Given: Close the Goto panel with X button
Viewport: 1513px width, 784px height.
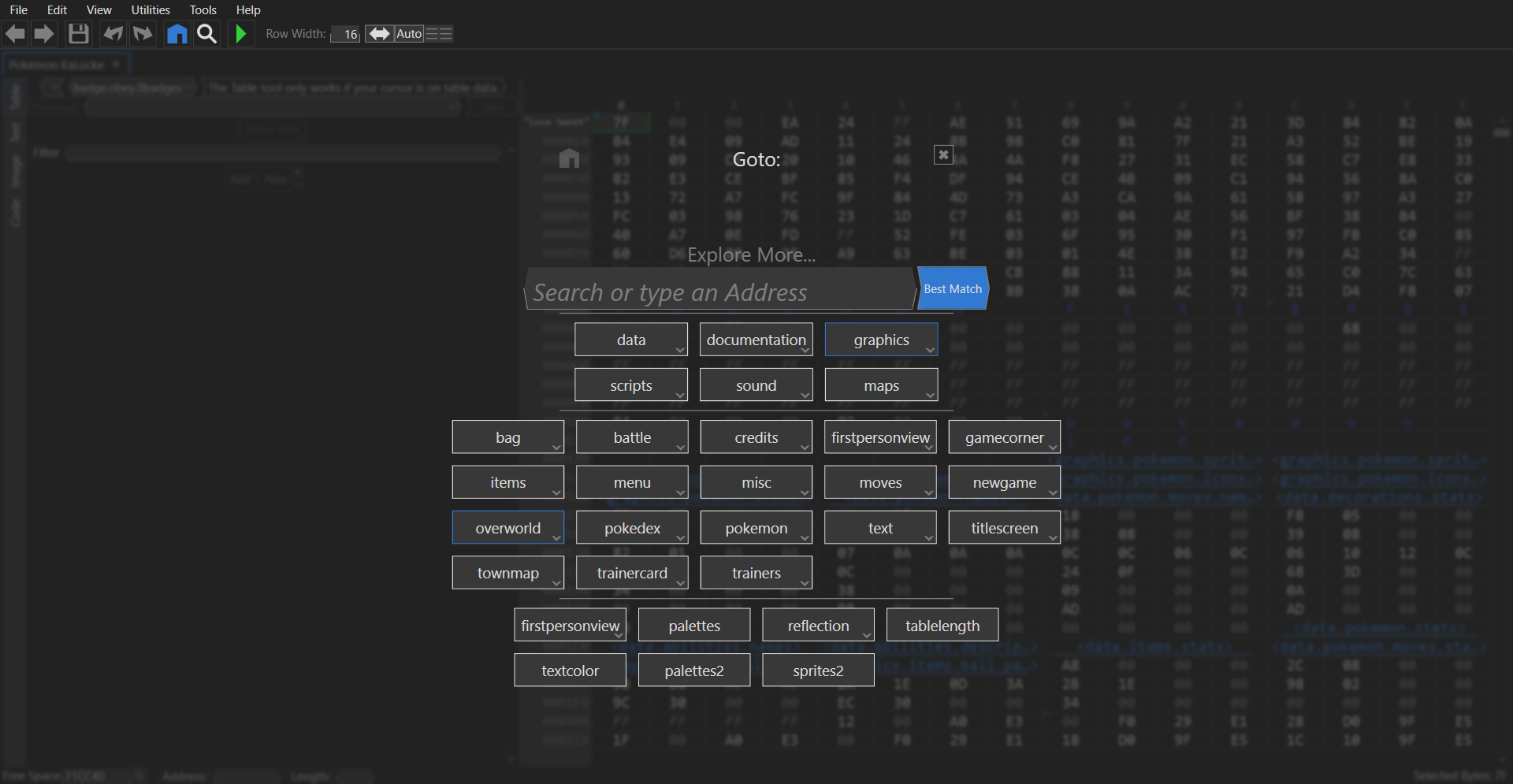Looking at the screenshot, I should click(x=942, y=154).
